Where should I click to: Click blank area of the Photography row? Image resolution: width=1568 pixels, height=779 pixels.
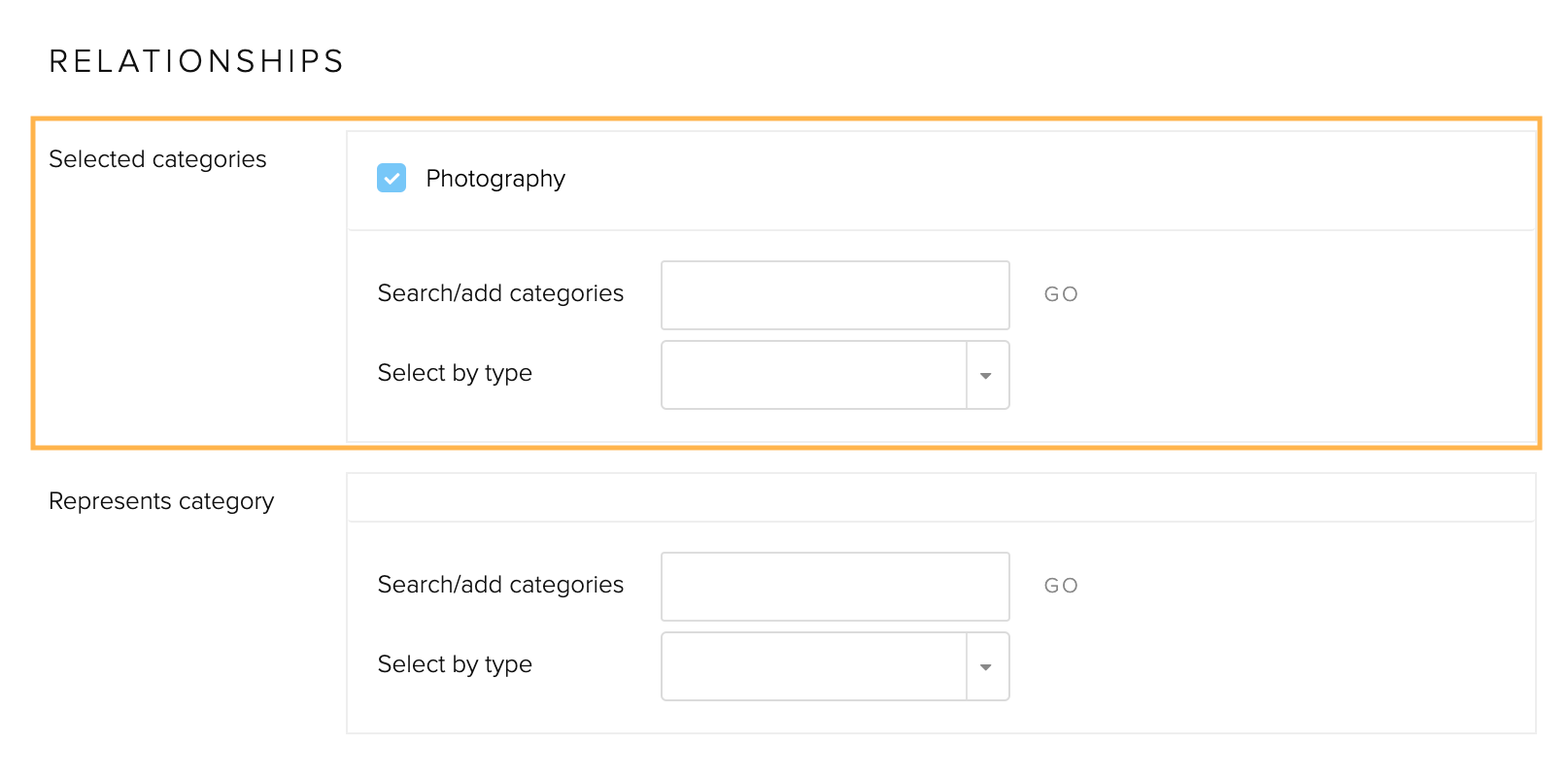pos(1049,181)
